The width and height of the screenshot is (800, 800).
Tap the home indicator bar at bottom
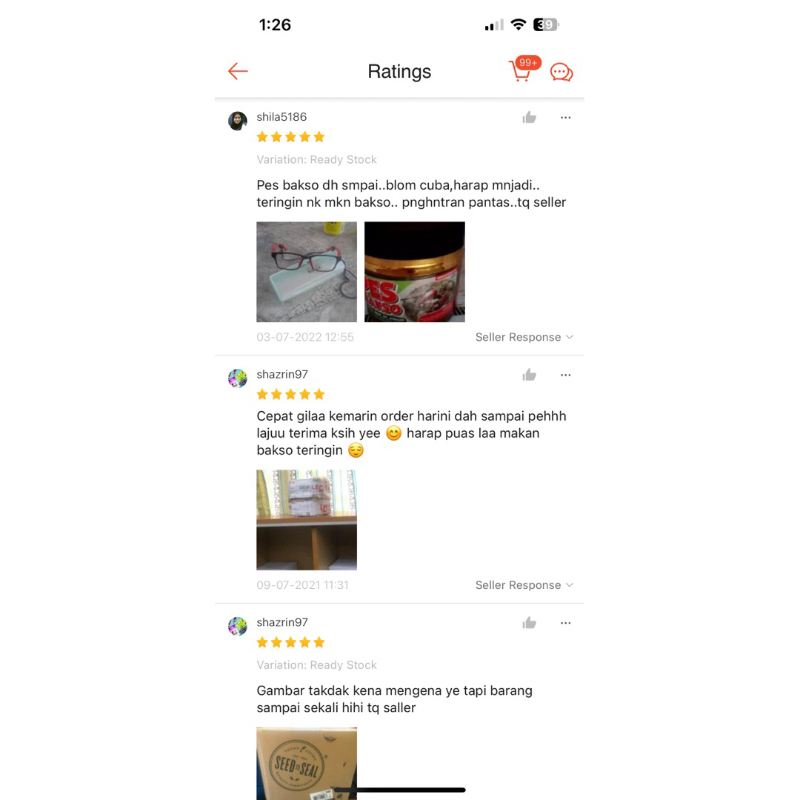pyautogui.click(x=400, y=790)
